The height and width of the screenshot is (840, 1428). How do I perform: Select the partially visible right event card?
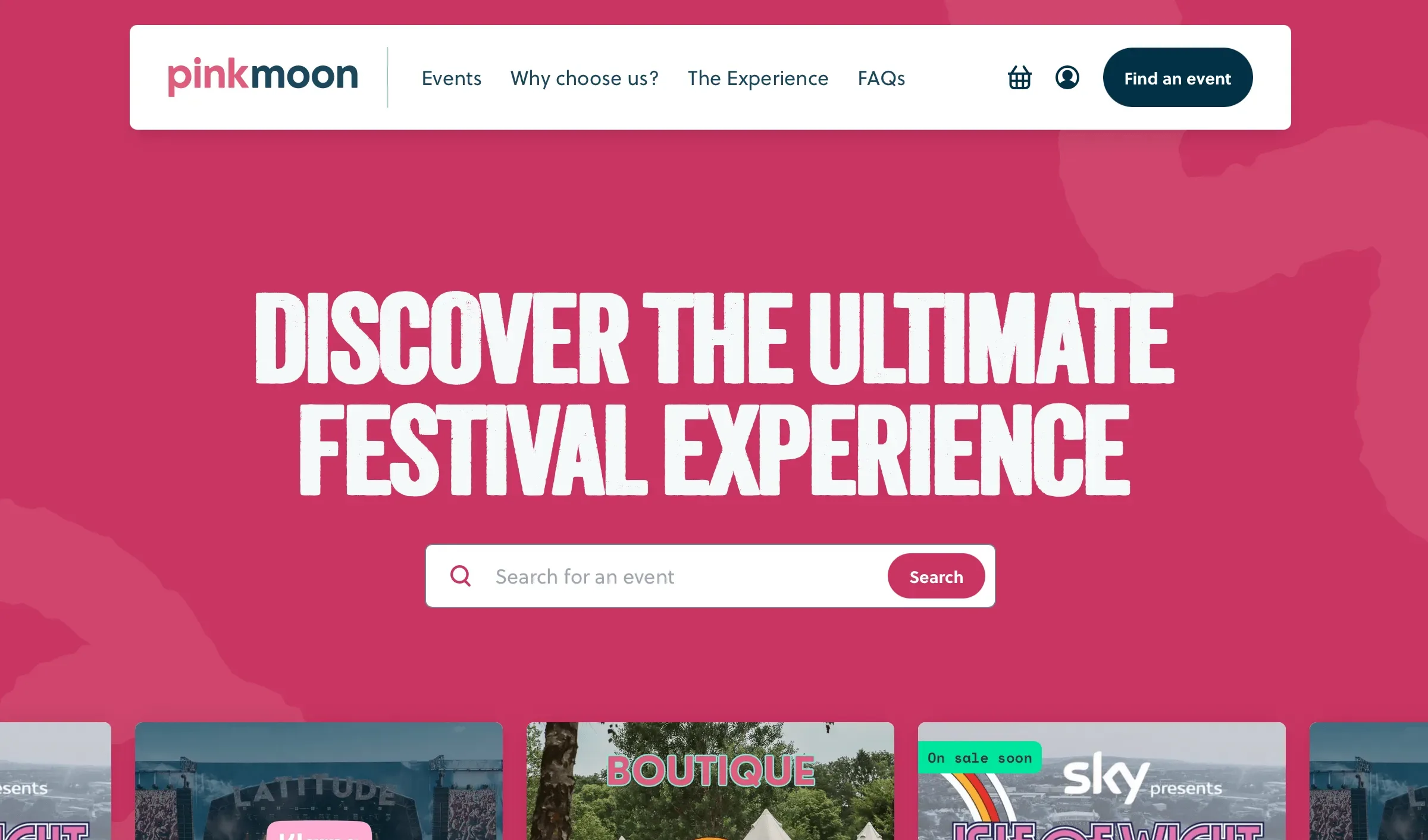coord(1368,781)
